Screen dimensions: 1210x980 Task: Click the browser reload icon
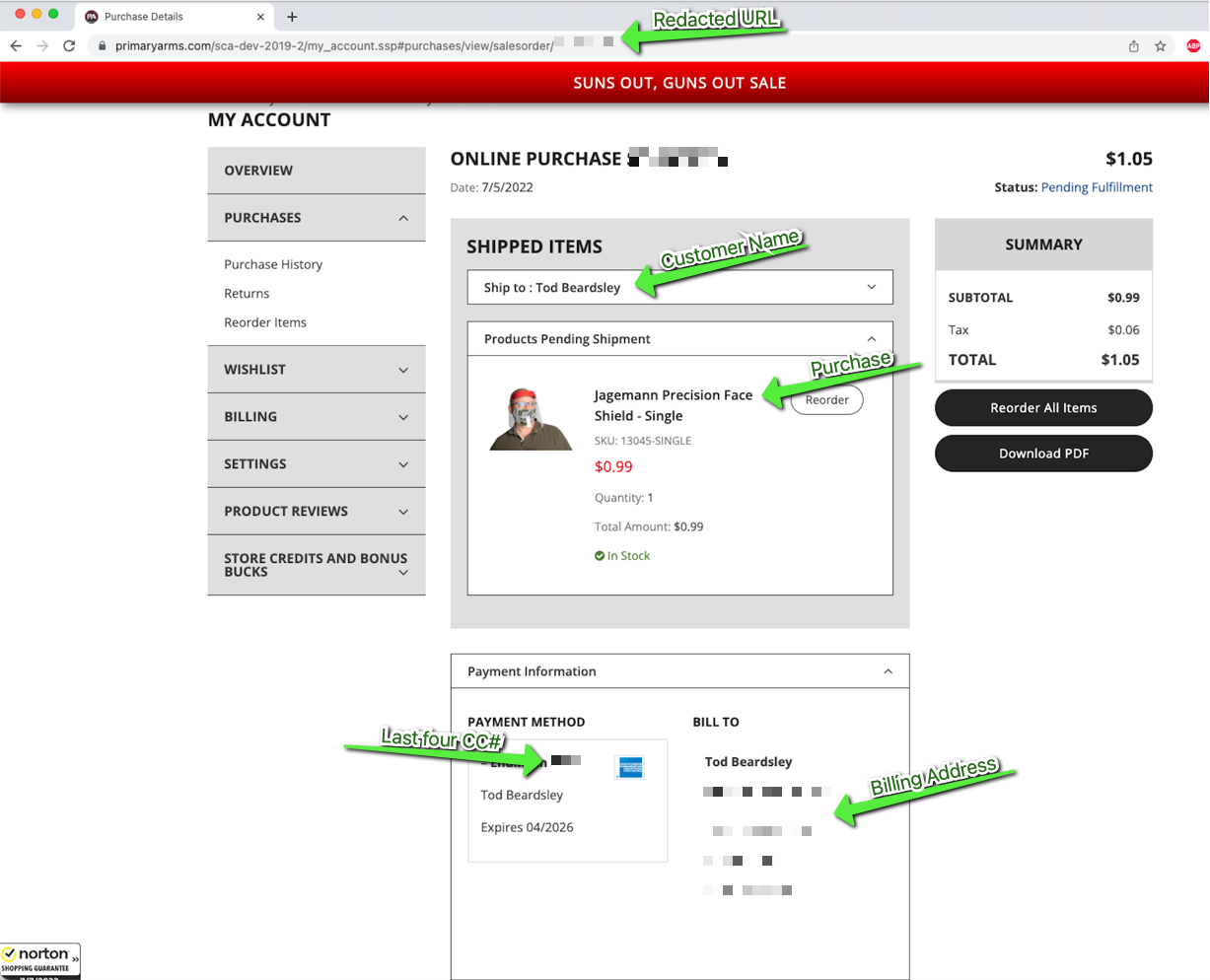[x=69, y=45]
